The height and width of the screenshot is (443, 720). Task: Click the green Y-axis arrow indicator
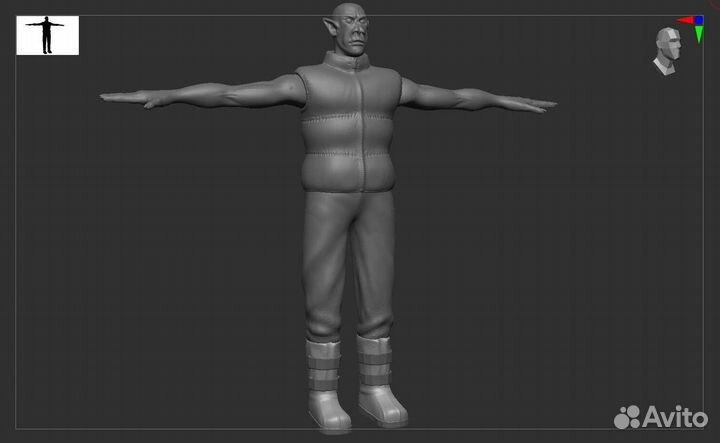pos(699,34)
